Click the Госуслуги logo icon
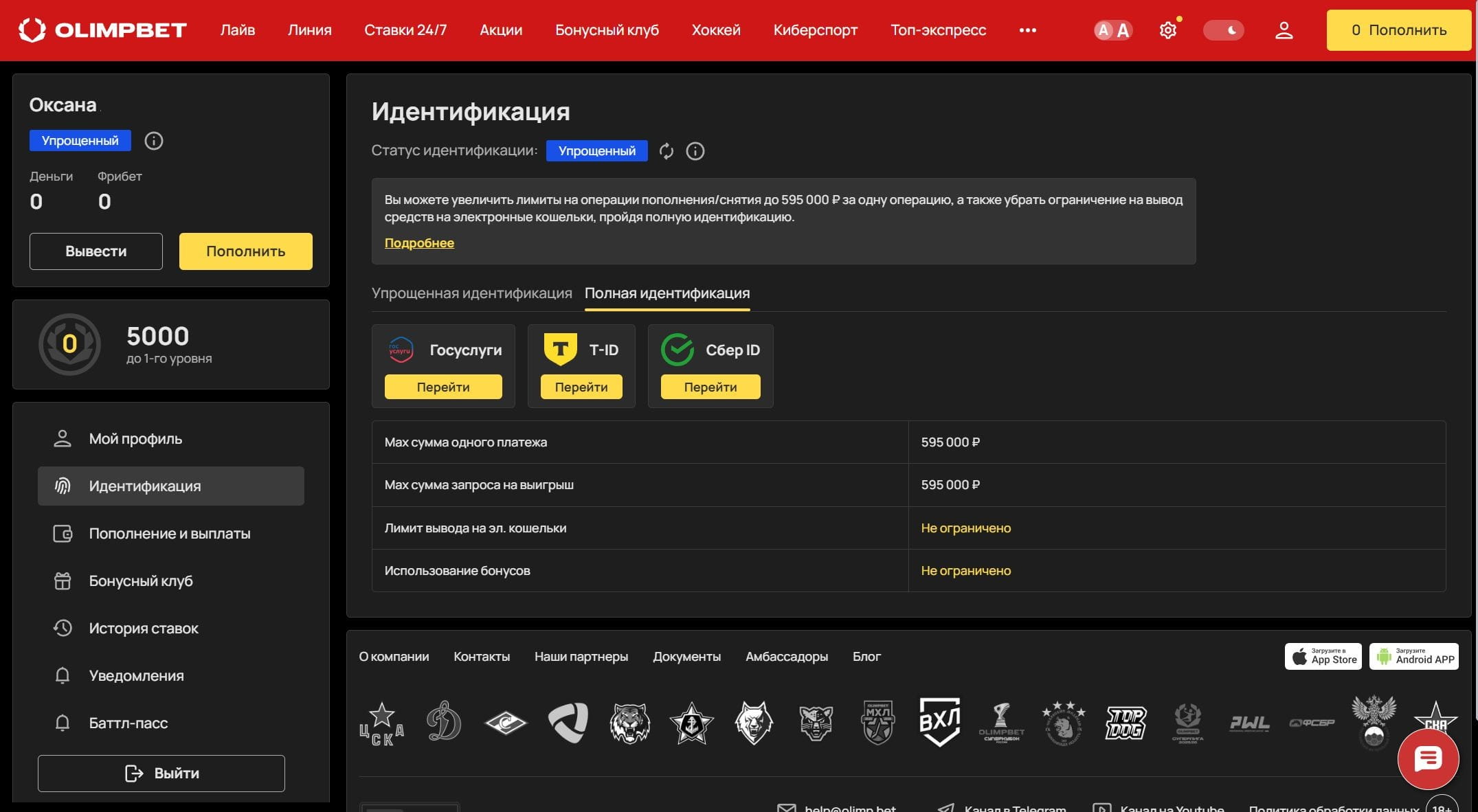This screenshot has height=812, width=1478. coord(401,350)
